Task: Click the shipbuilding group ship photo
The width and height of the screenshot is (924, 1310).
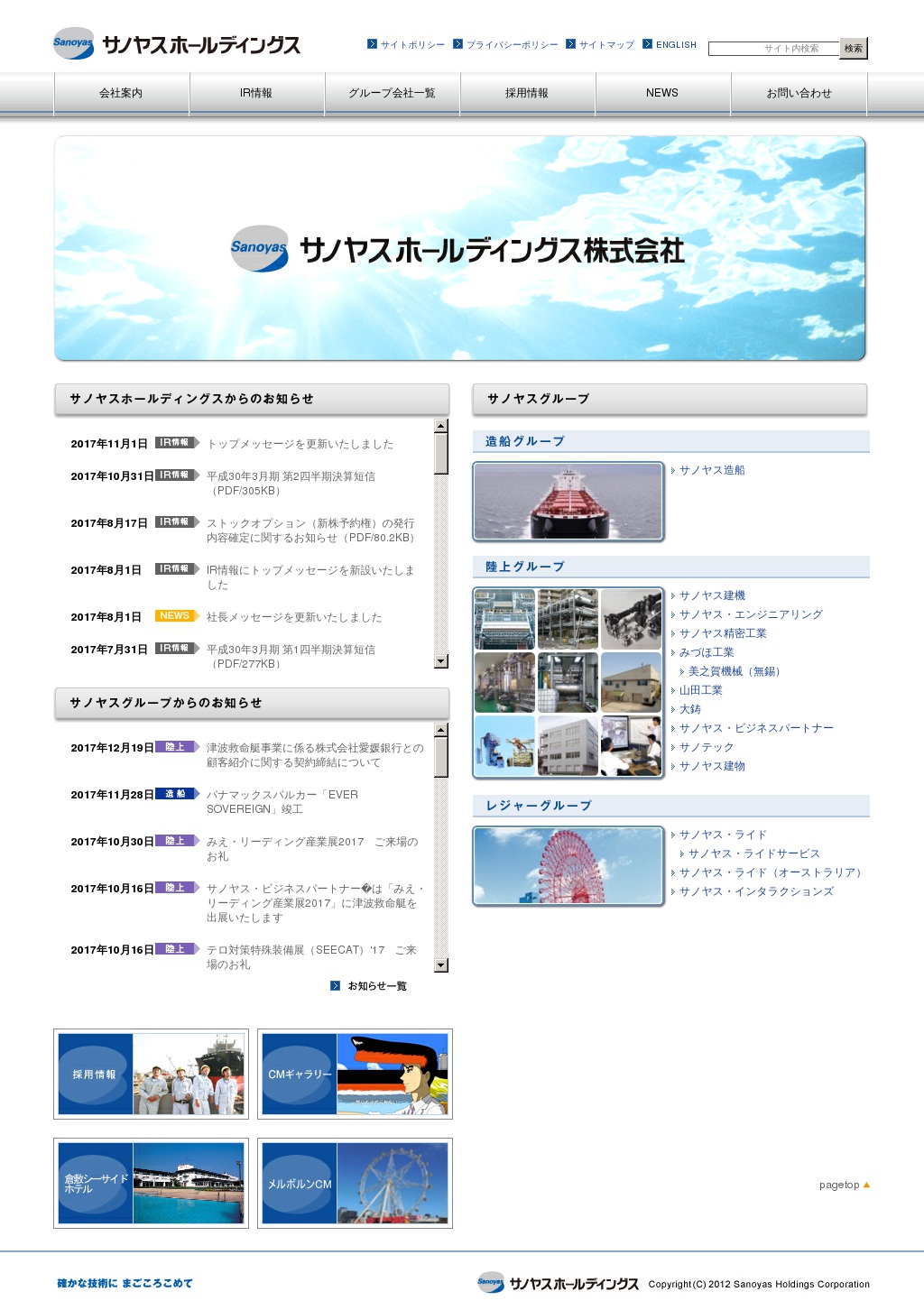Action: (568, 502)
